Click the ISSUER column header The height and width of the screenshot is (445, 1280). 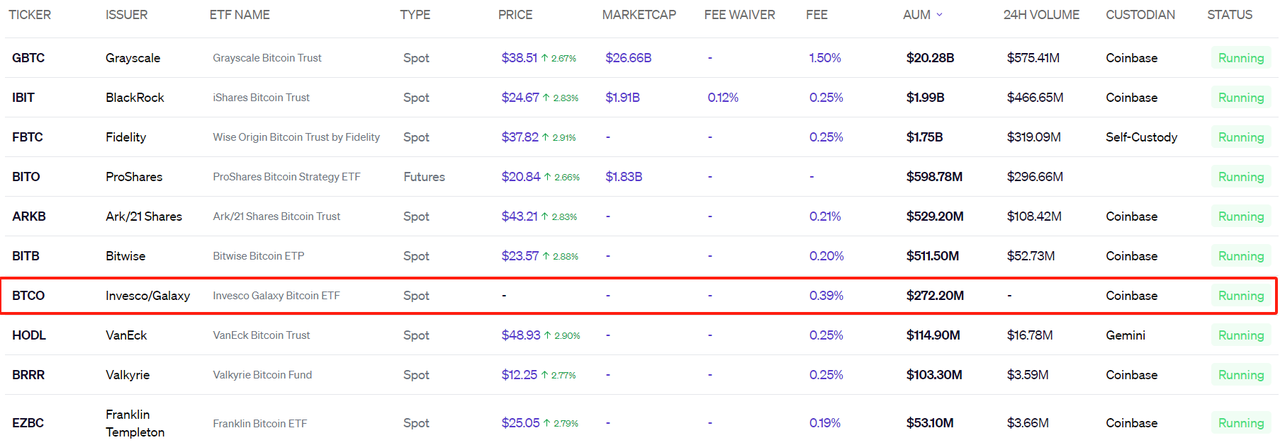click(x=127, y=15)
